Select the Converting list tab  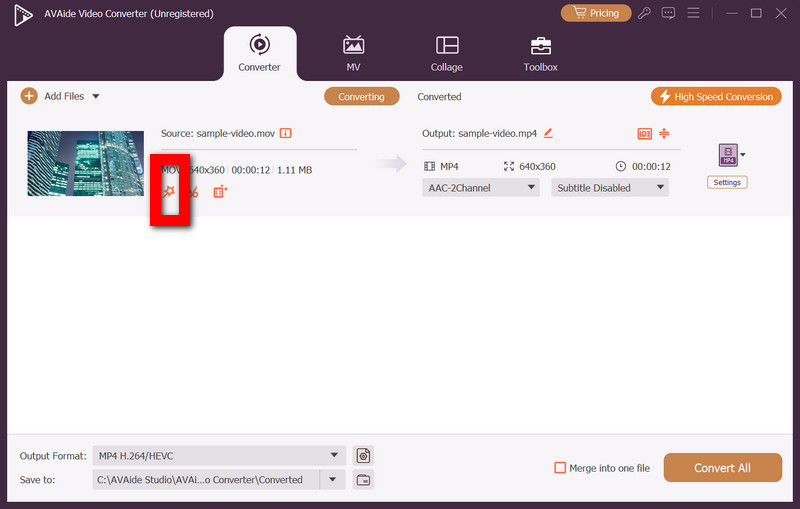click(x=361, y=96)
